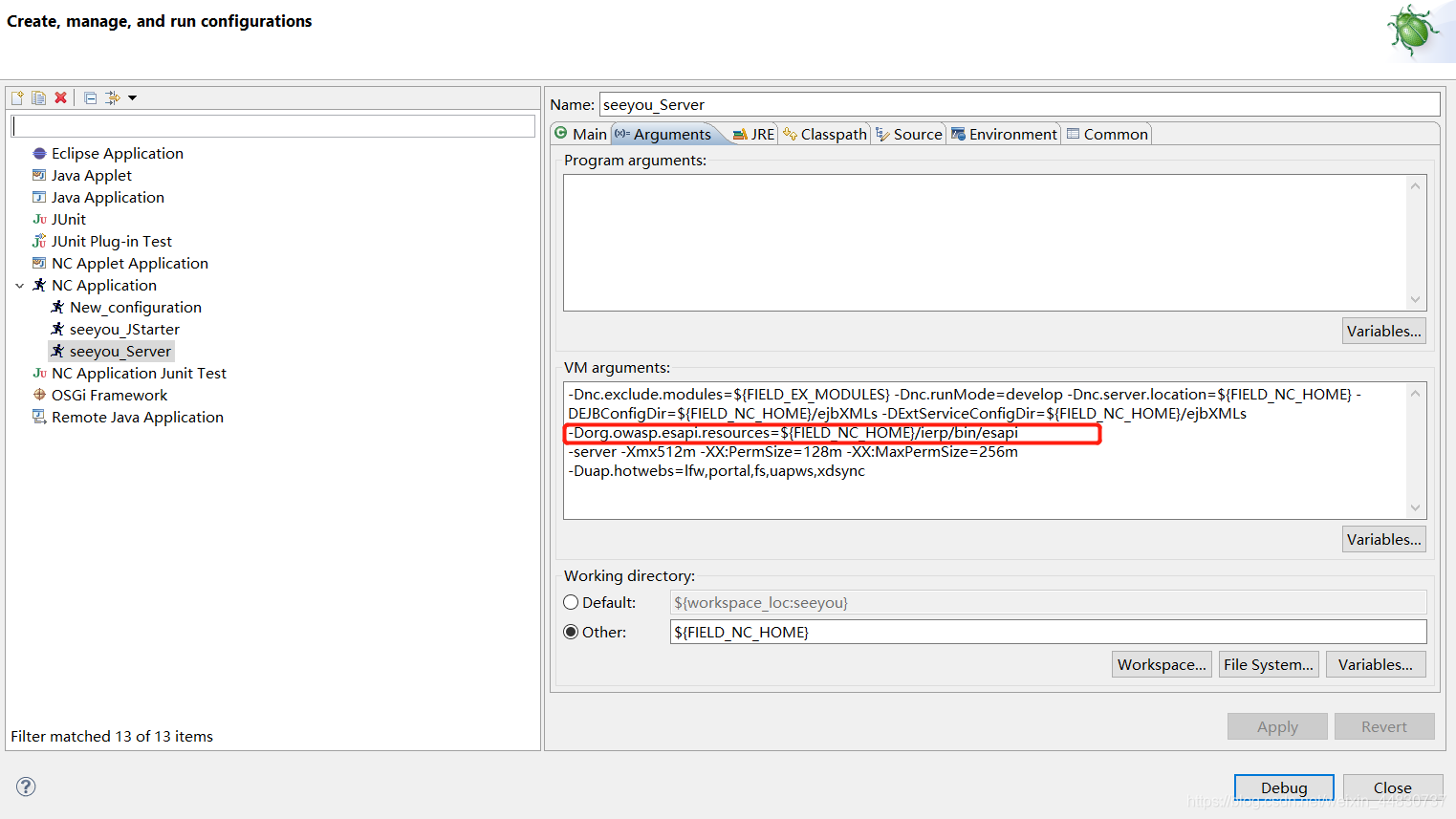This screenshot has width=1456, height=819.
Task: Click the configuration filter text field
Action: pos(272,125)
